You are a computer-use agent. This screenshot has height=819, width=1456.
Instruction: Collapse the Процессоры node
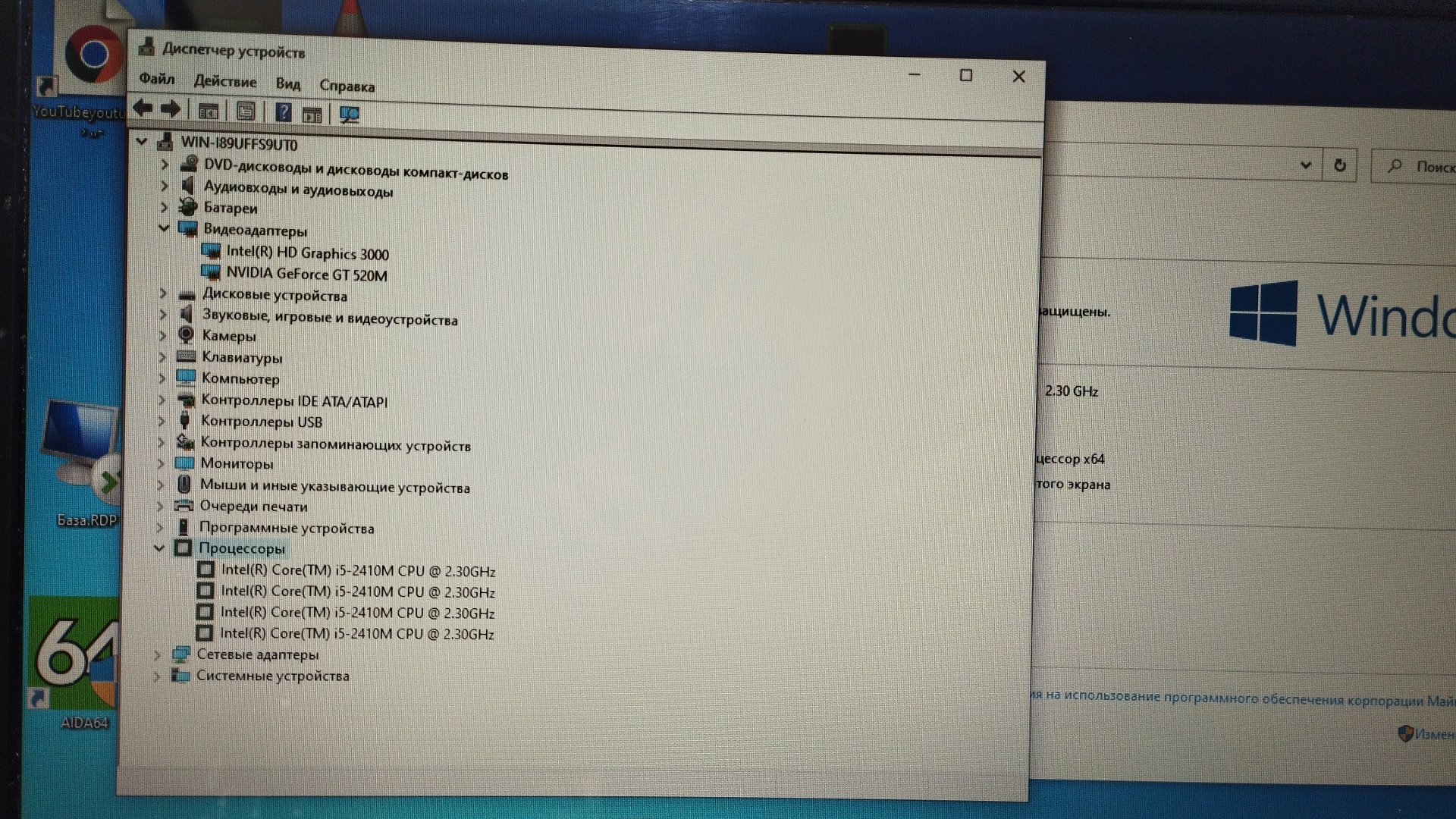point(159,547)
